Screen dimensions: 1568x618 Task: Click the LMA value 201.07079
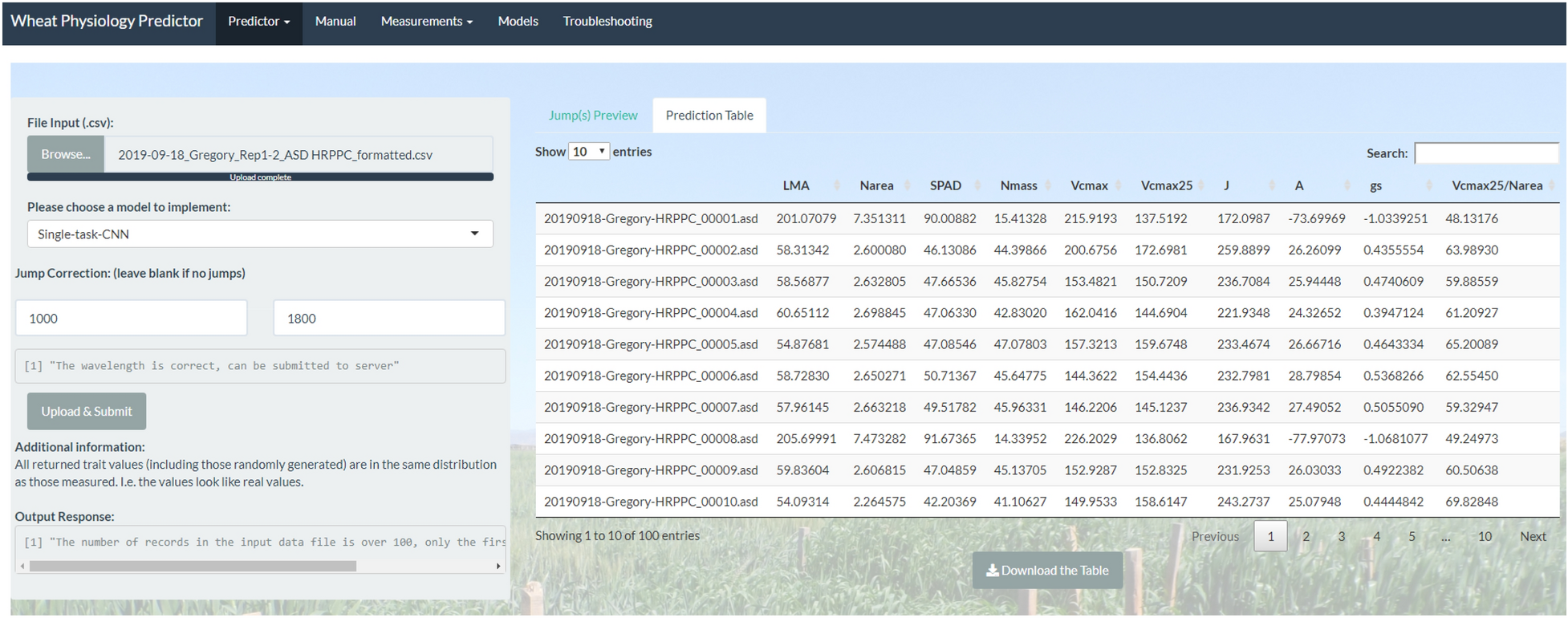806,218
